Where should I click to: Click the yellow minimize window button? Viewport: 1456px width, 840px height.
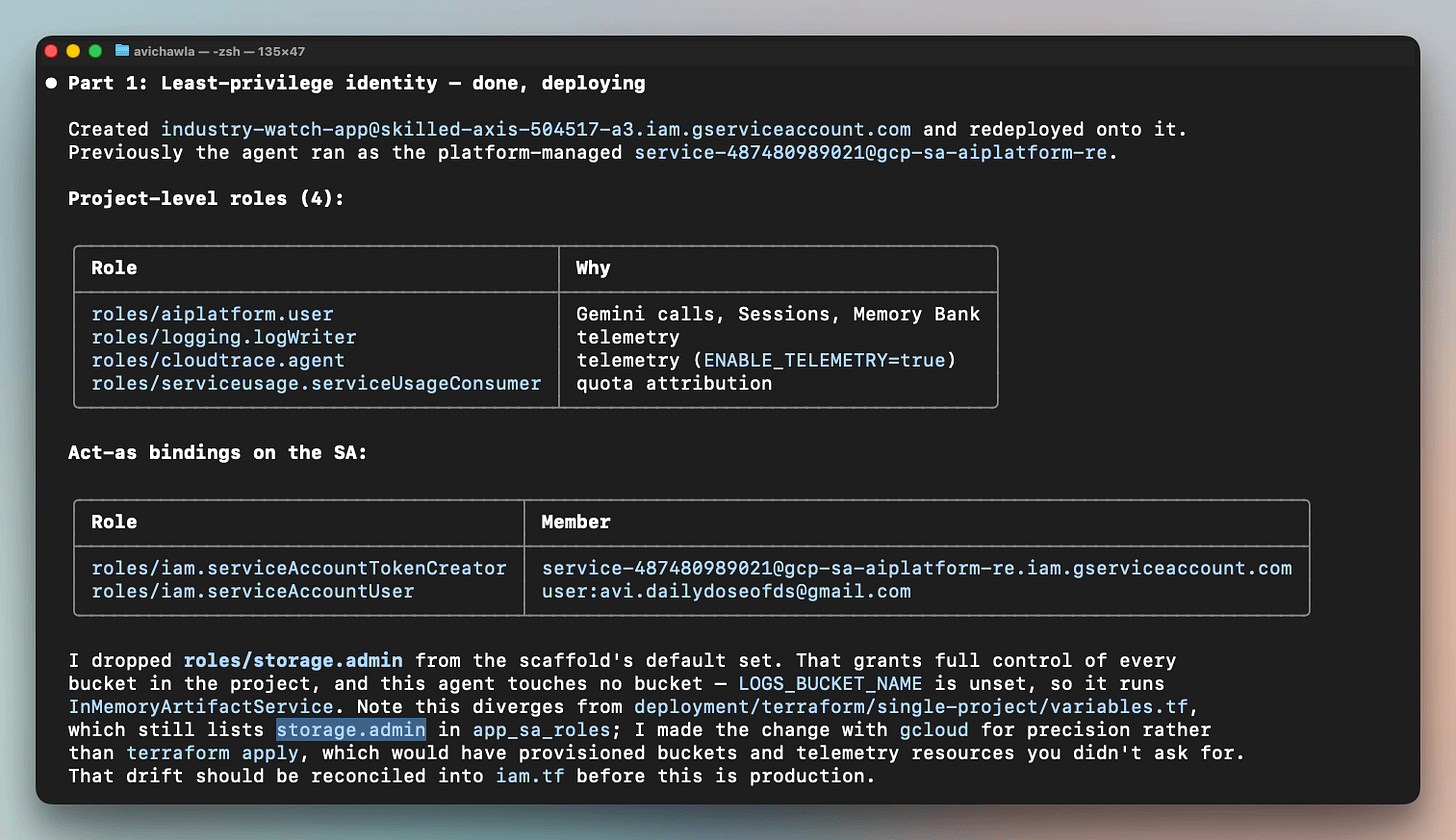(73, 50)
